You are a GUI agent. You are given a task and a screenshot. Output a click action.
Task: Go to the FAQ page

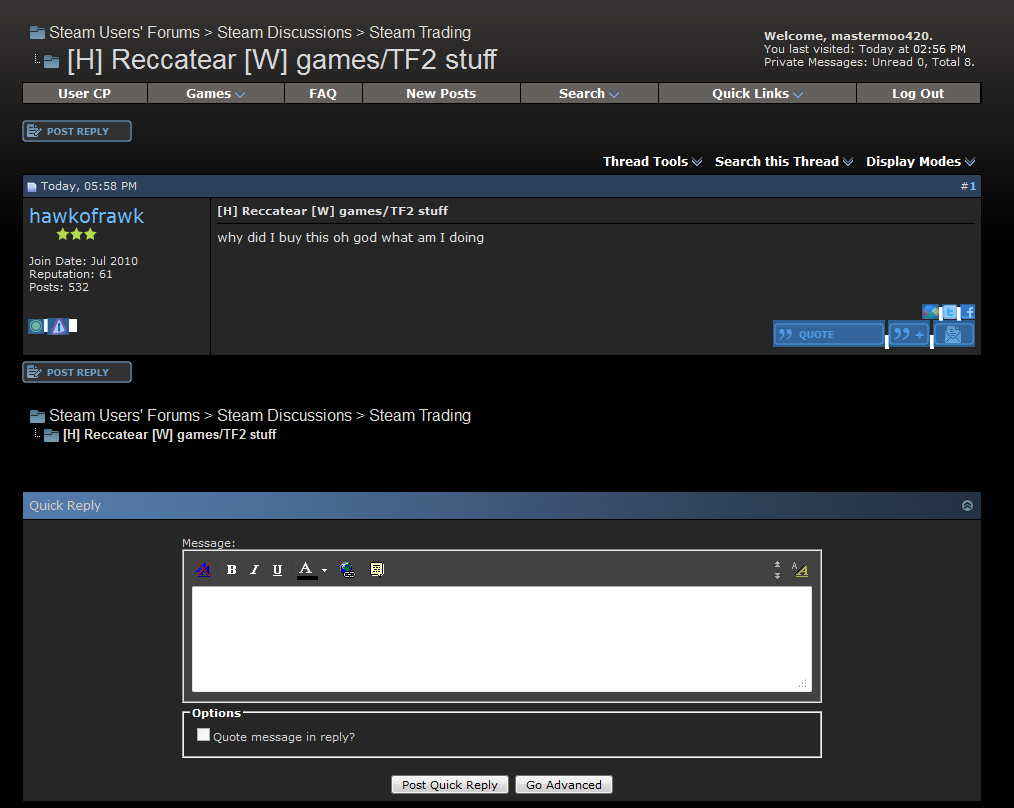pos(323,93)
